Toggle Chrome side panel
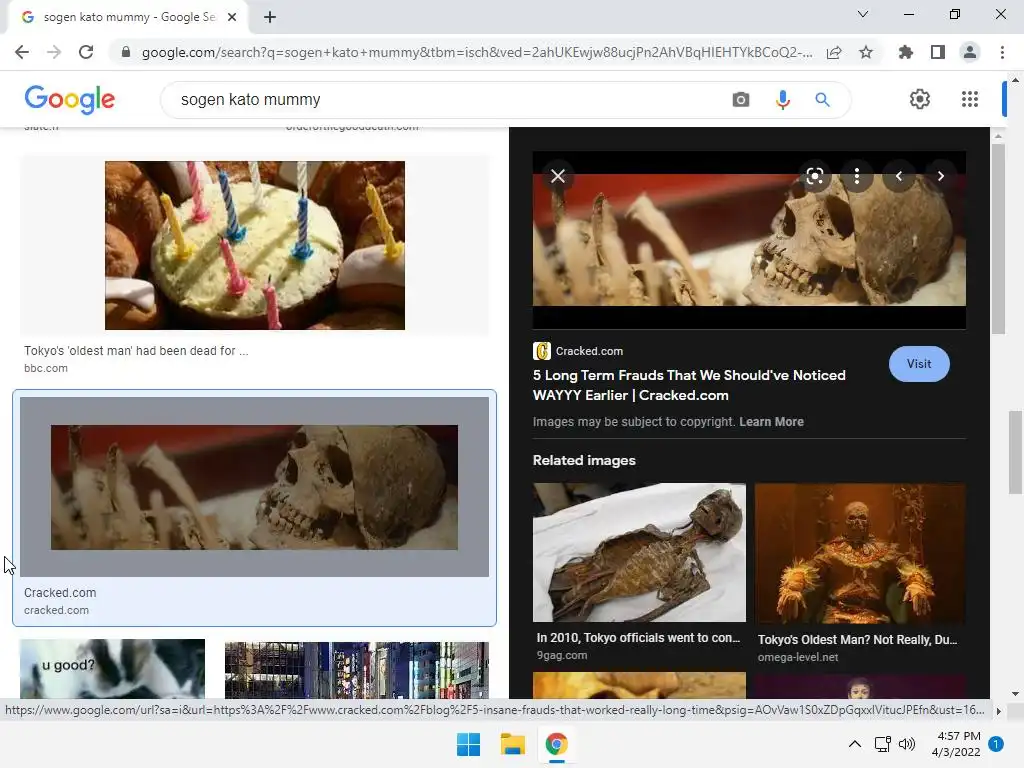The image size is (1024, 768). point(938,52)
